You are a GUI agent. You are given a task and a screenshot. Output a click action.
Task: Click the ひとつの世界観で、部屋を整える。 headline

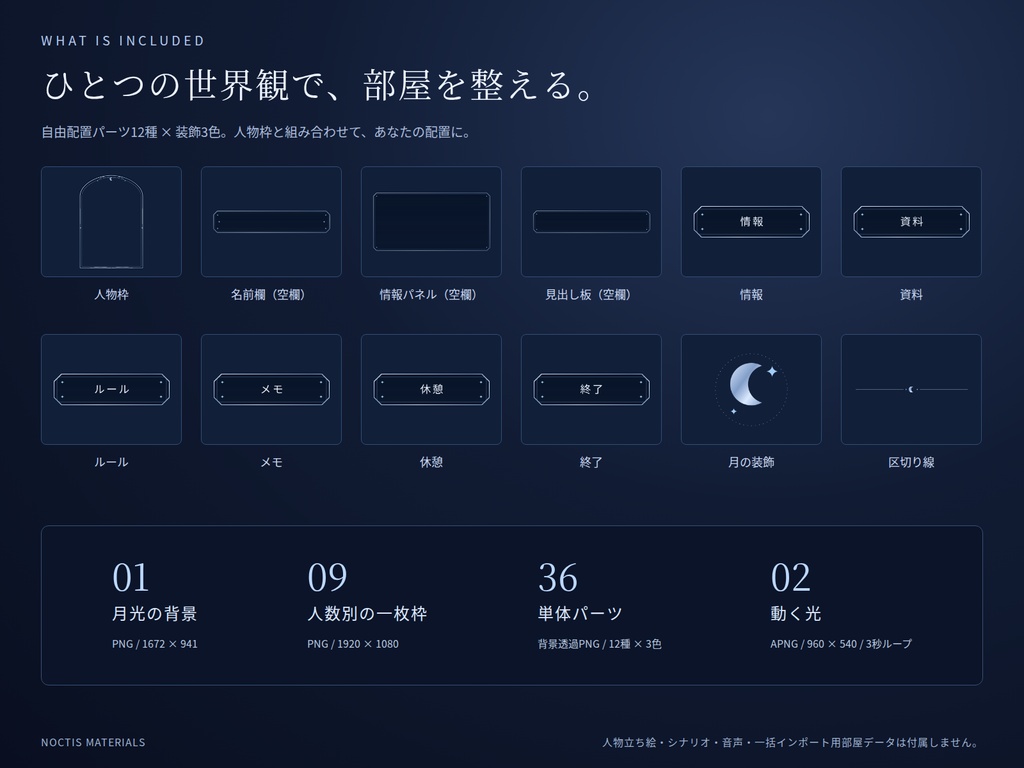click(x=319, y=86)
